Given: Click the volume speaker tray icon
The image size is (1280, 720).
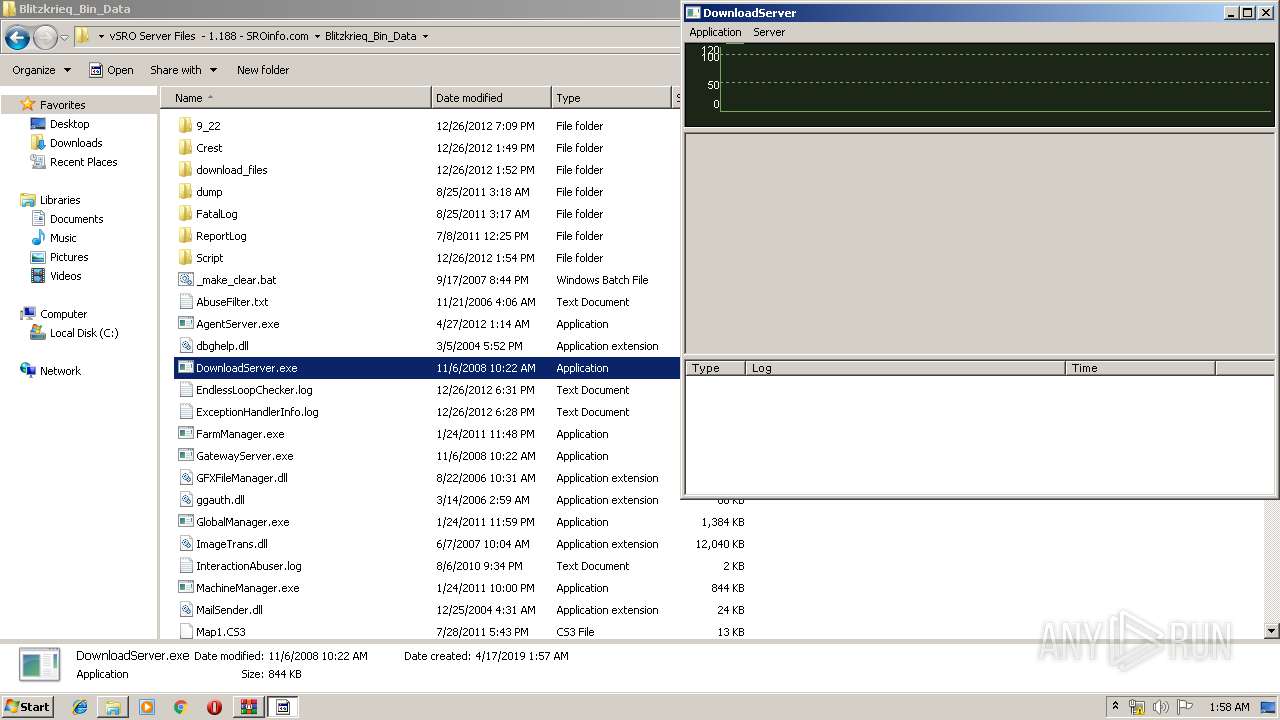Looking at the screenshot, I should [x=1161, y=707].
